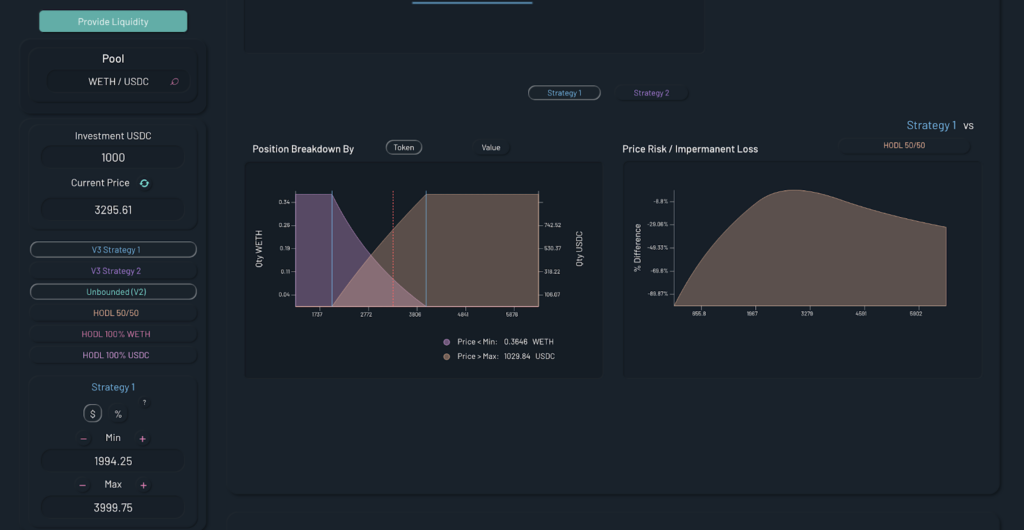The height and width of the screenshot is (530, 1024).
Task: Click the Min increase plus icon
Action: click(143, 439)
